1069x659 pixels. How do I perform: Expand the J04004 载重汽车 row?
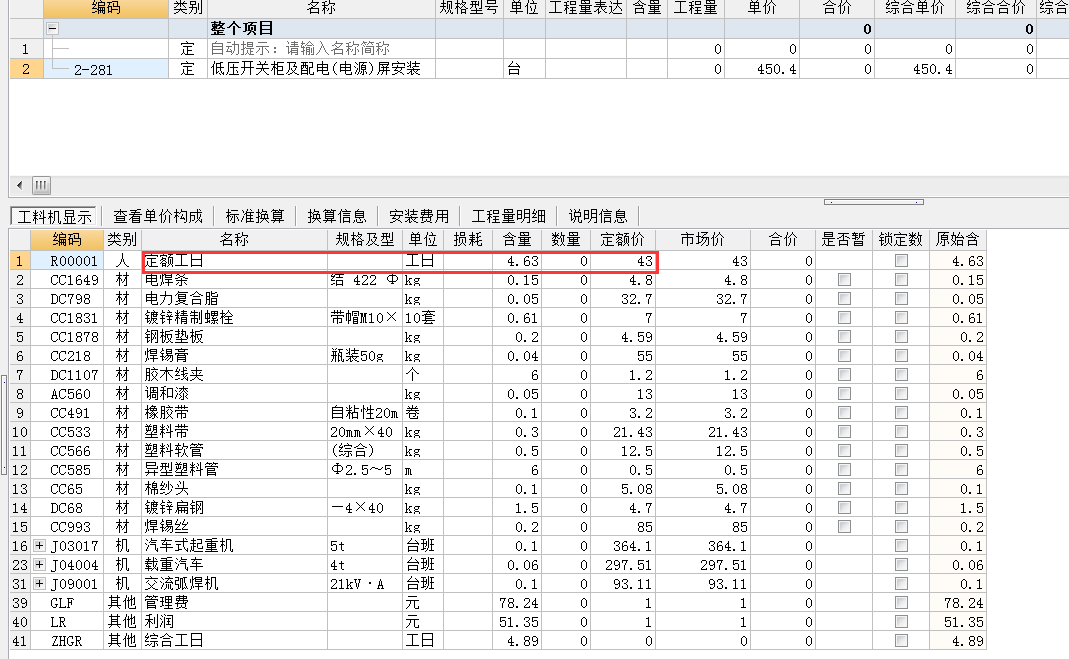click(40, 565)
